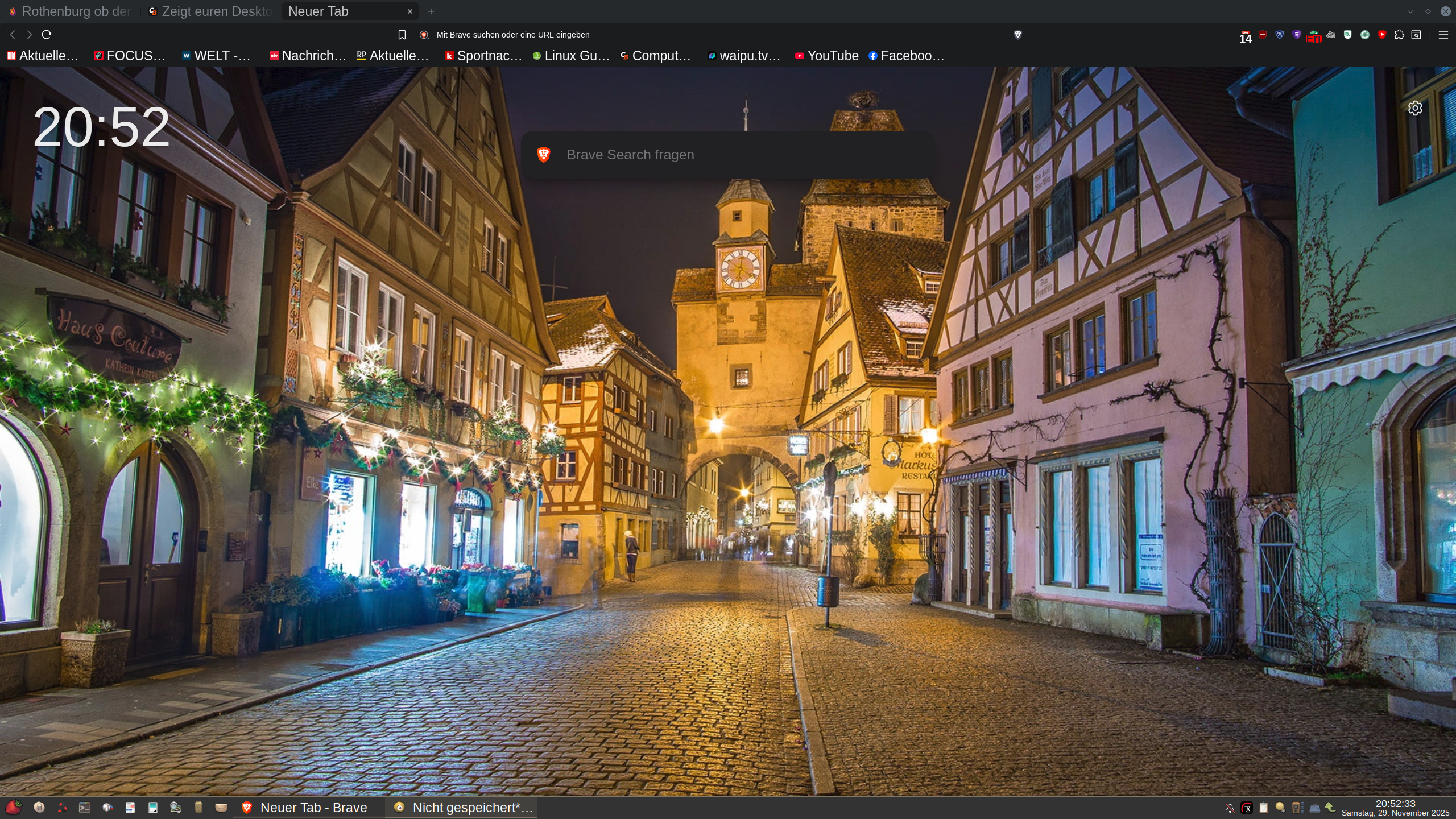Click the search-in-tabs icon in the toolbar

point(1416,35)
